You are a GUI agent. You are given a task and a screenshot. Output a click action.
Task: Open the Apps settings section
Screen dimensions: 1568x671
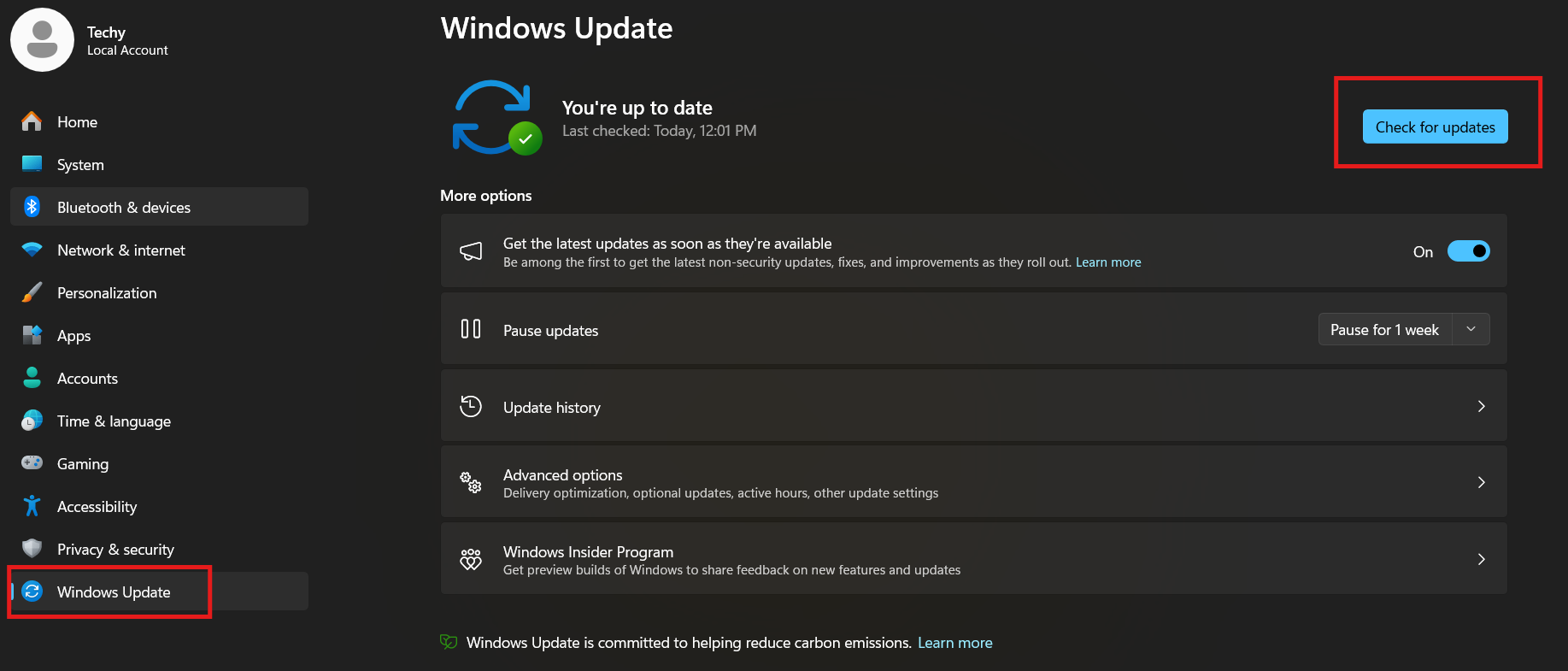pos(73,336)
